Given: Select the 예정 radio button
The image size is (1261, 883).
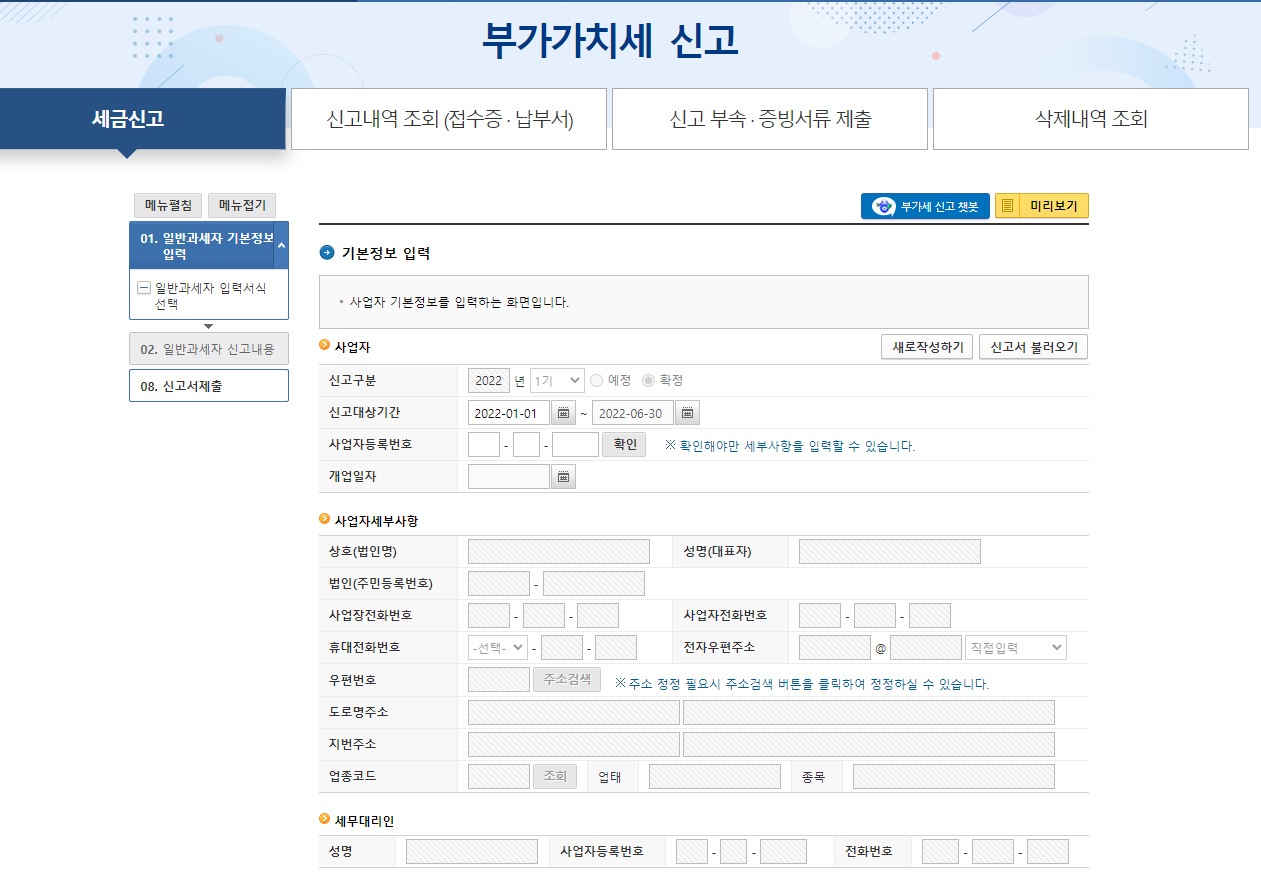Looking at the screenshot, I should [x=597, y=381].
